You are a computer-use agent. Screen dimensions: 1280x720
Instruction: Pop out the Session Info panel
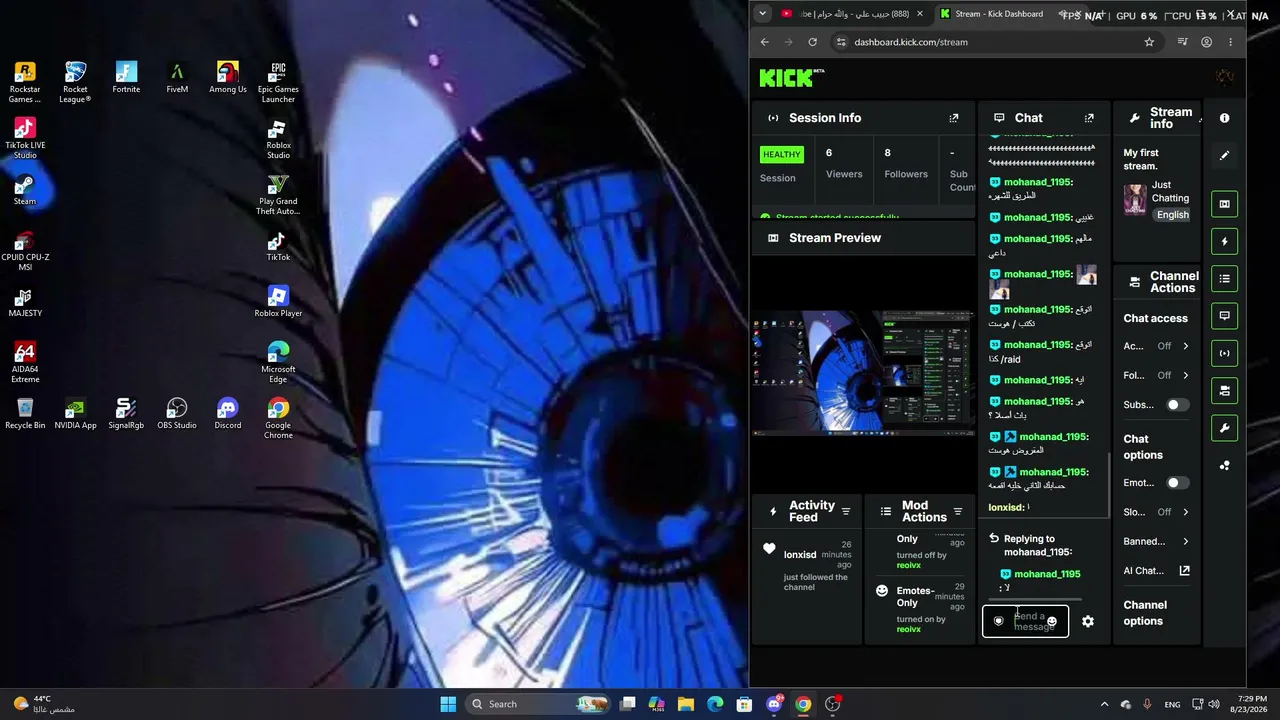(x=953, y=118)
